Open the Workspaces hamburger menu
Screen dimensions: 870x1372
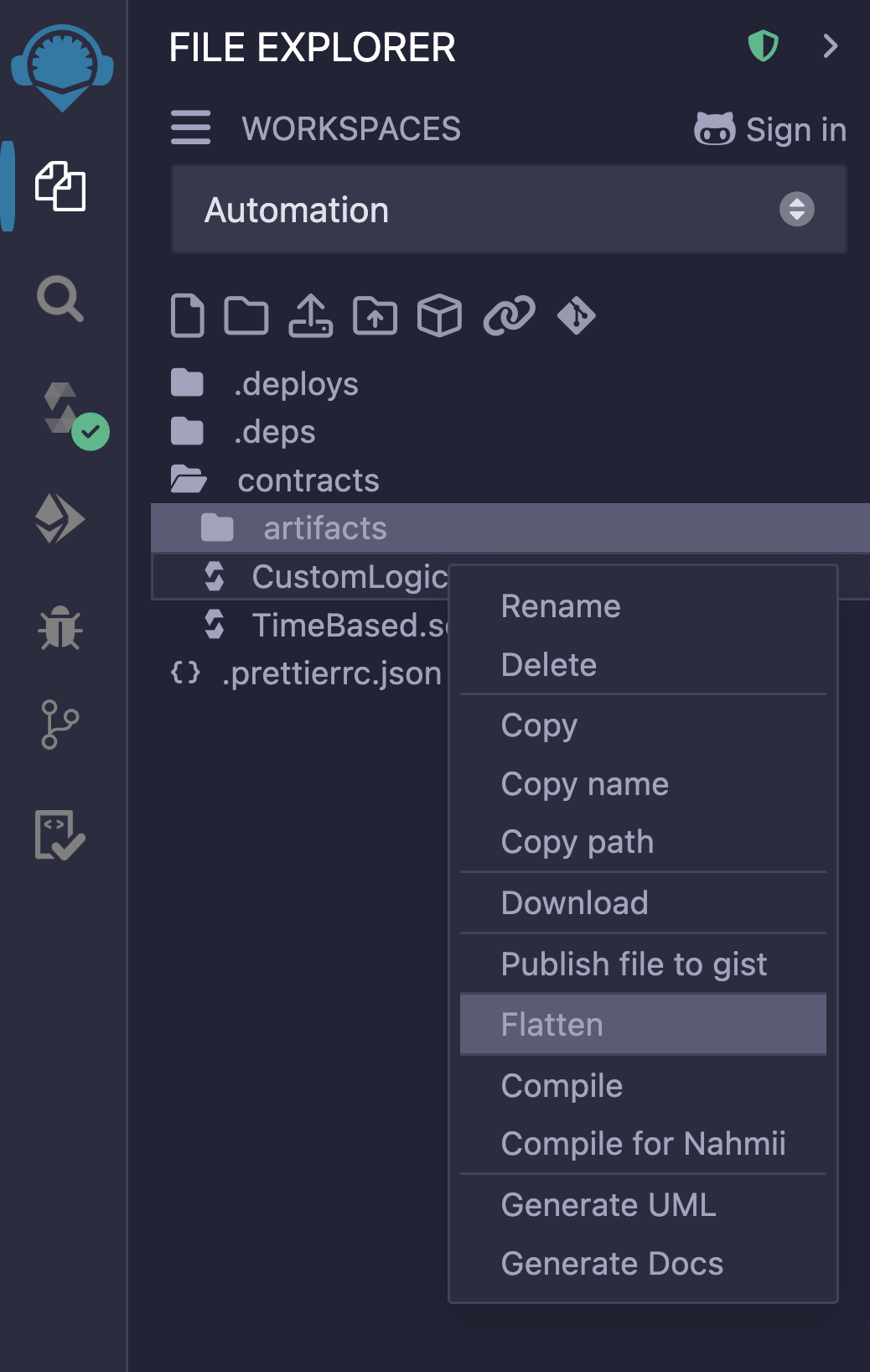click(x=190, y=128)
